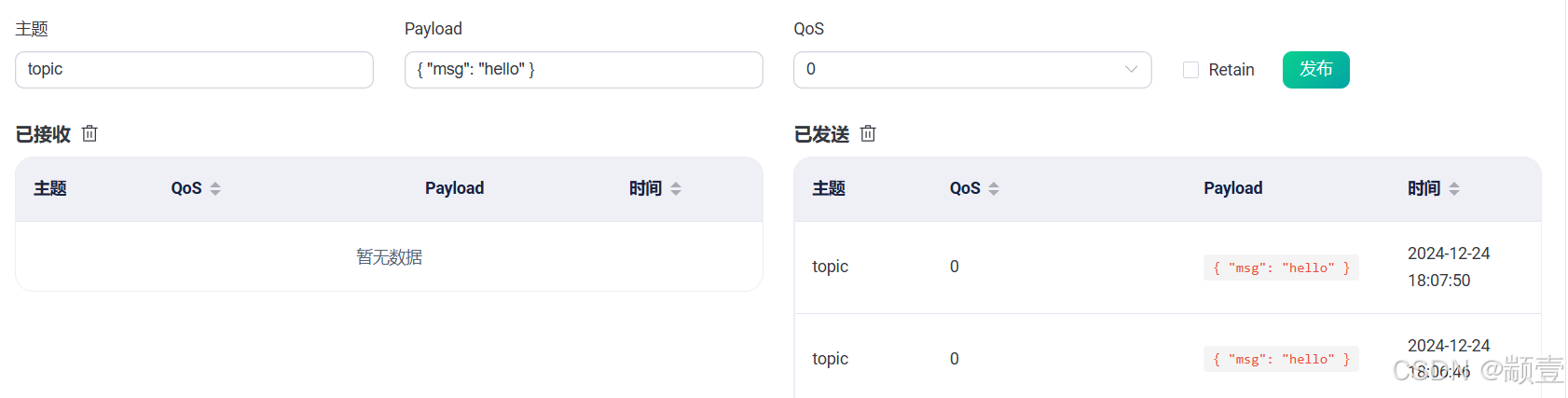Click Payload header in sent table
This screenshot has width=1568, height=398.
pos(1232,188)
